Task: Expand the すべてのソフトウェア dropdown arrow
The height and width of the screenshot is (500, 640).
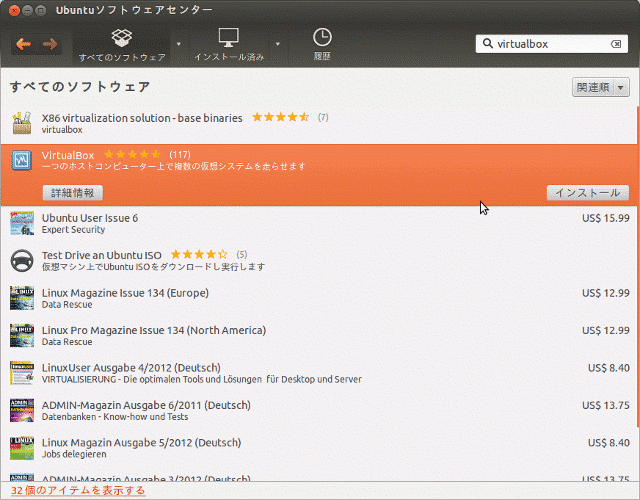Action: point(178,44)
